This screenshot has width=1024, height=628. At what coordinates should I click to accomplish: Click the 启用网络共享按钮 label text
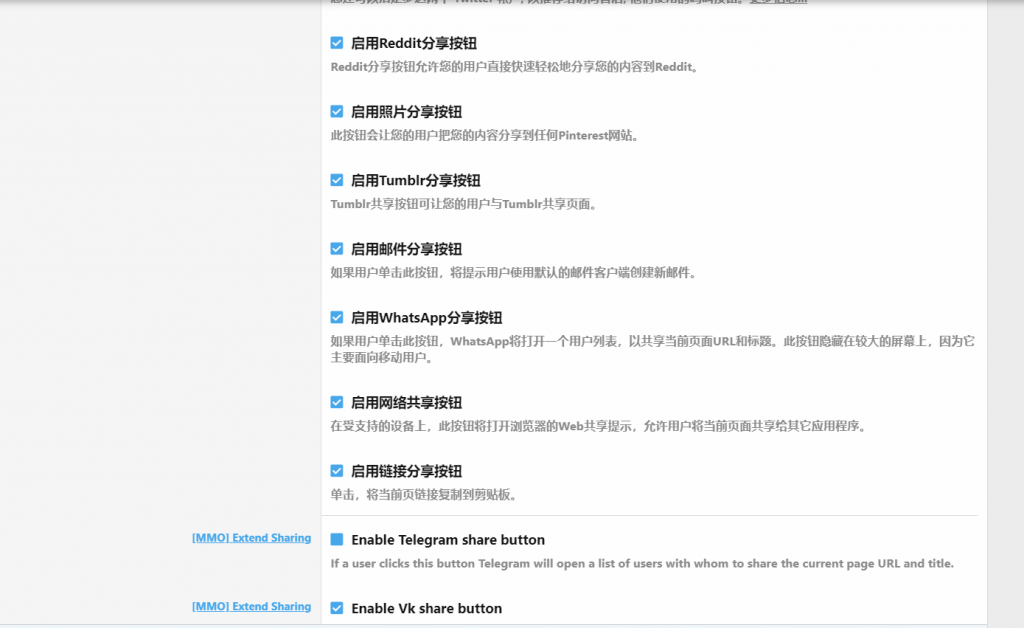point(406,402)
